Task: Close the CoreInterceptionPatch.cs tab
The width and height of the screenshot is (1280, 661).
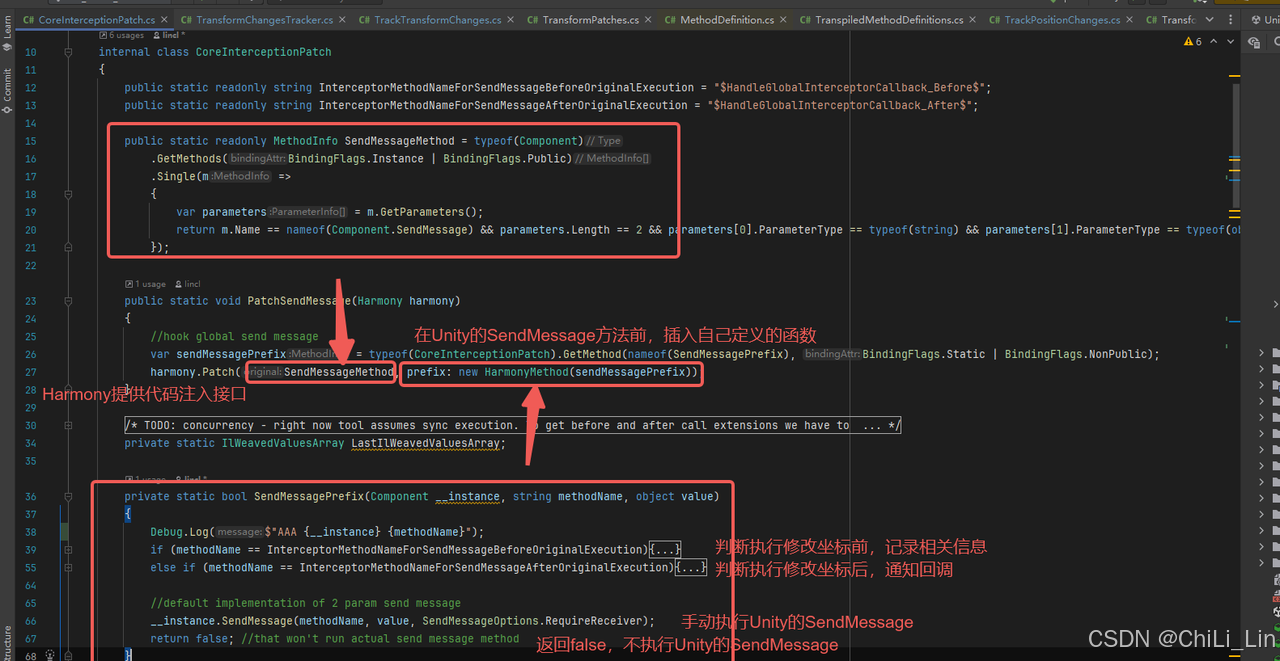Action: tap(165, 20)
